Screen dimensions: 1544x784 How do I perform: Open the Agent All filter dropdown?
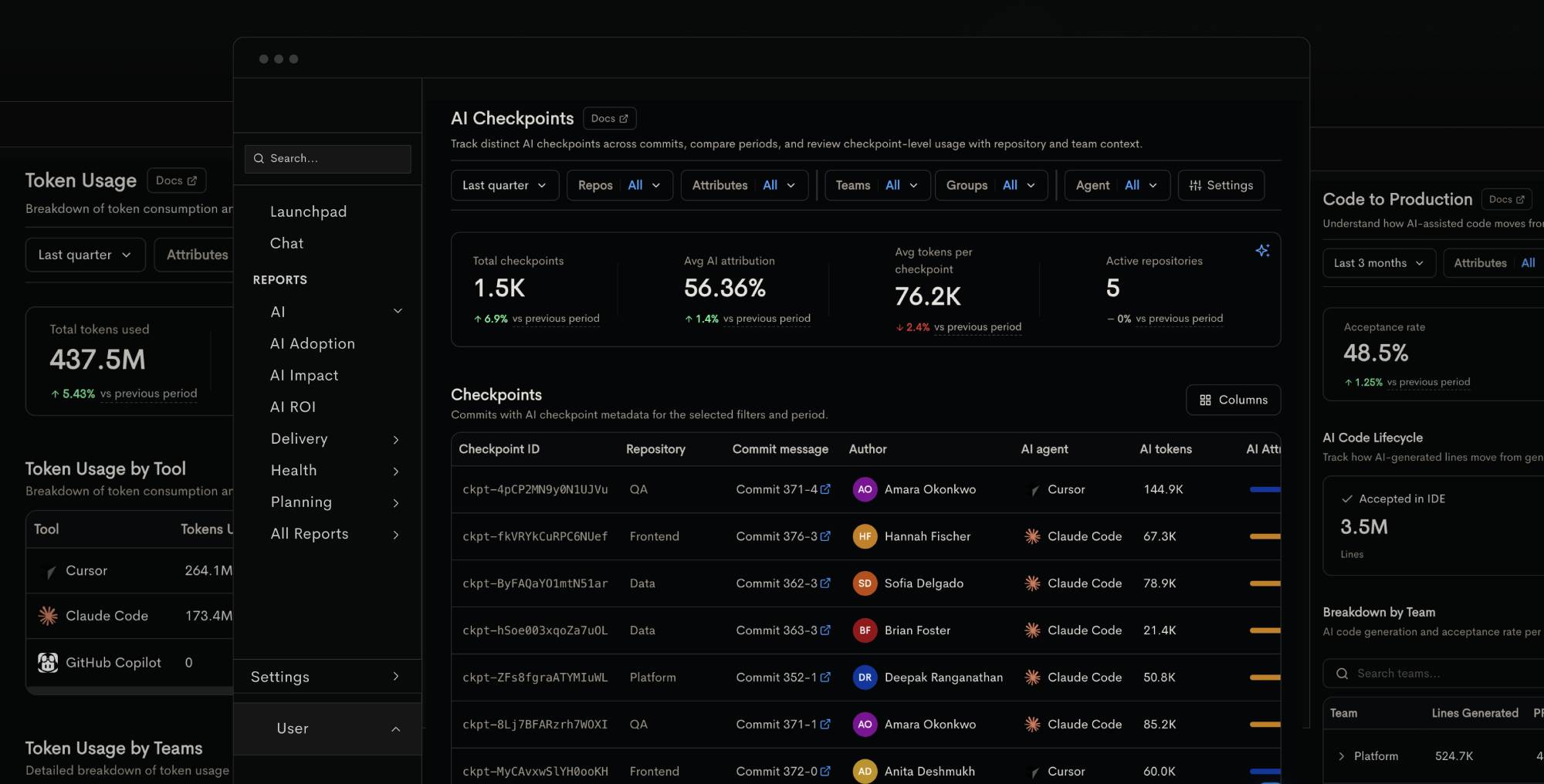[1117, 185]
